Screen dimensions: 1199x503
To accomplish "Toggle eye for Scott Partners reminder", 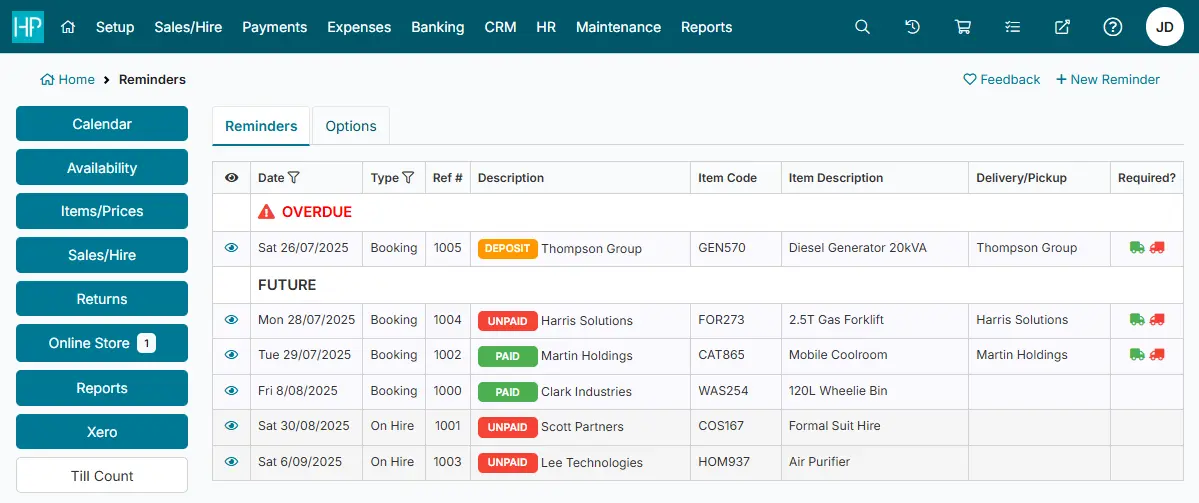I will 232,426.
